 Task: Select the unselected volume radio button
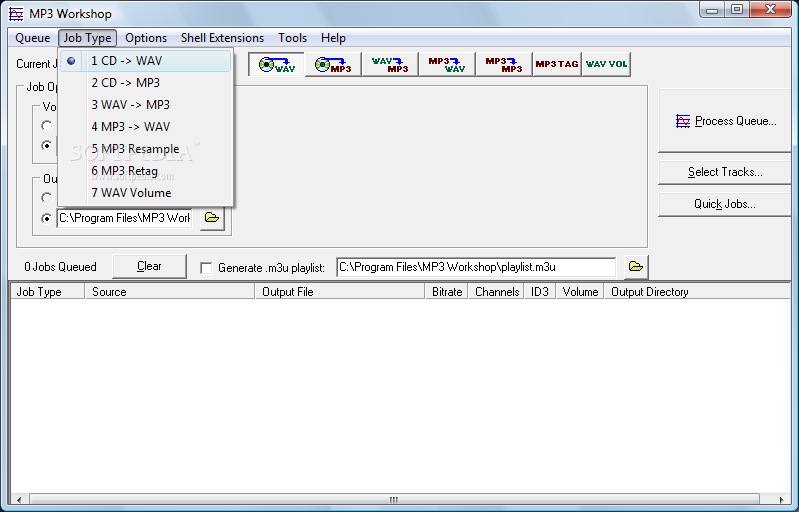(x=46, y=125)
